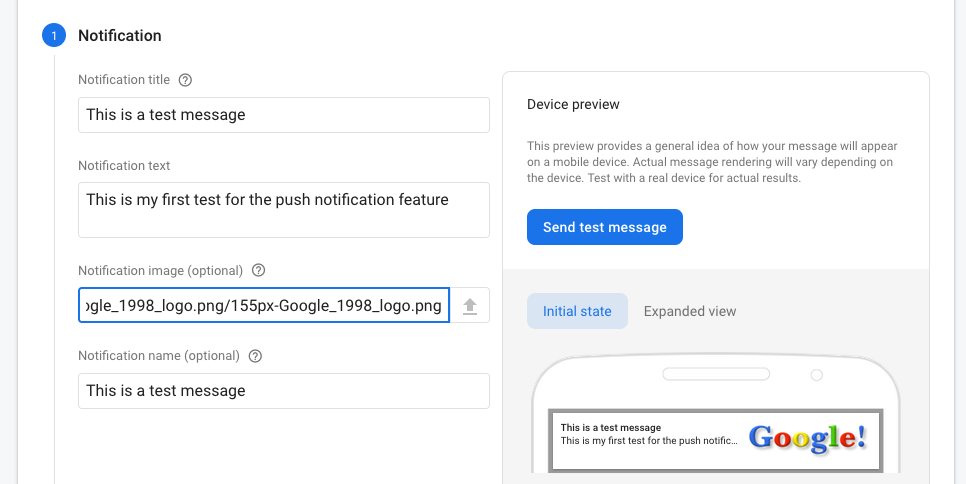
Task: Select the truncated preview body text
Action: pyautogui.click(x=649, y=441)
